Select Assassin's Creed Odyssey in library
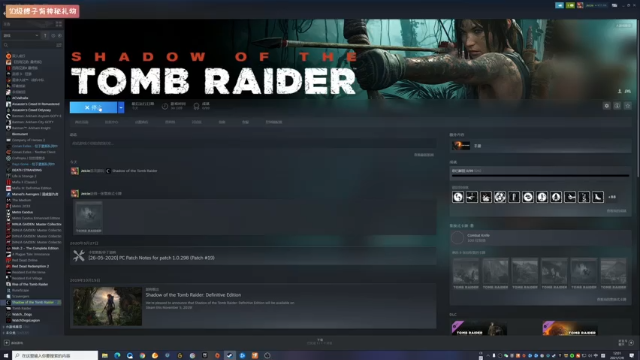Viewport: 640px width, 360px height. 31,110
